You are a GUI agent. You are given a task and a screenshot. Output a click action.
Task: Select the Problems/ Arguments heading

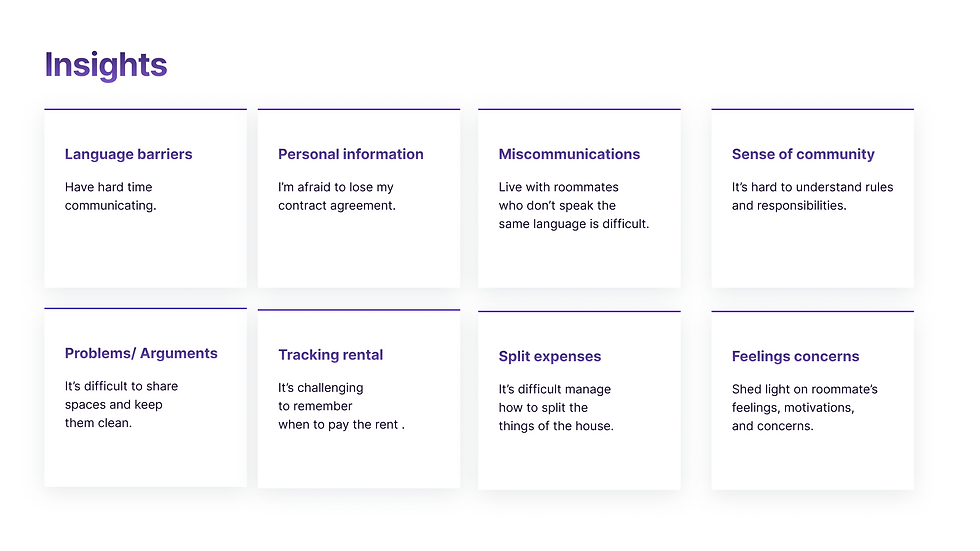pos(141,353)
